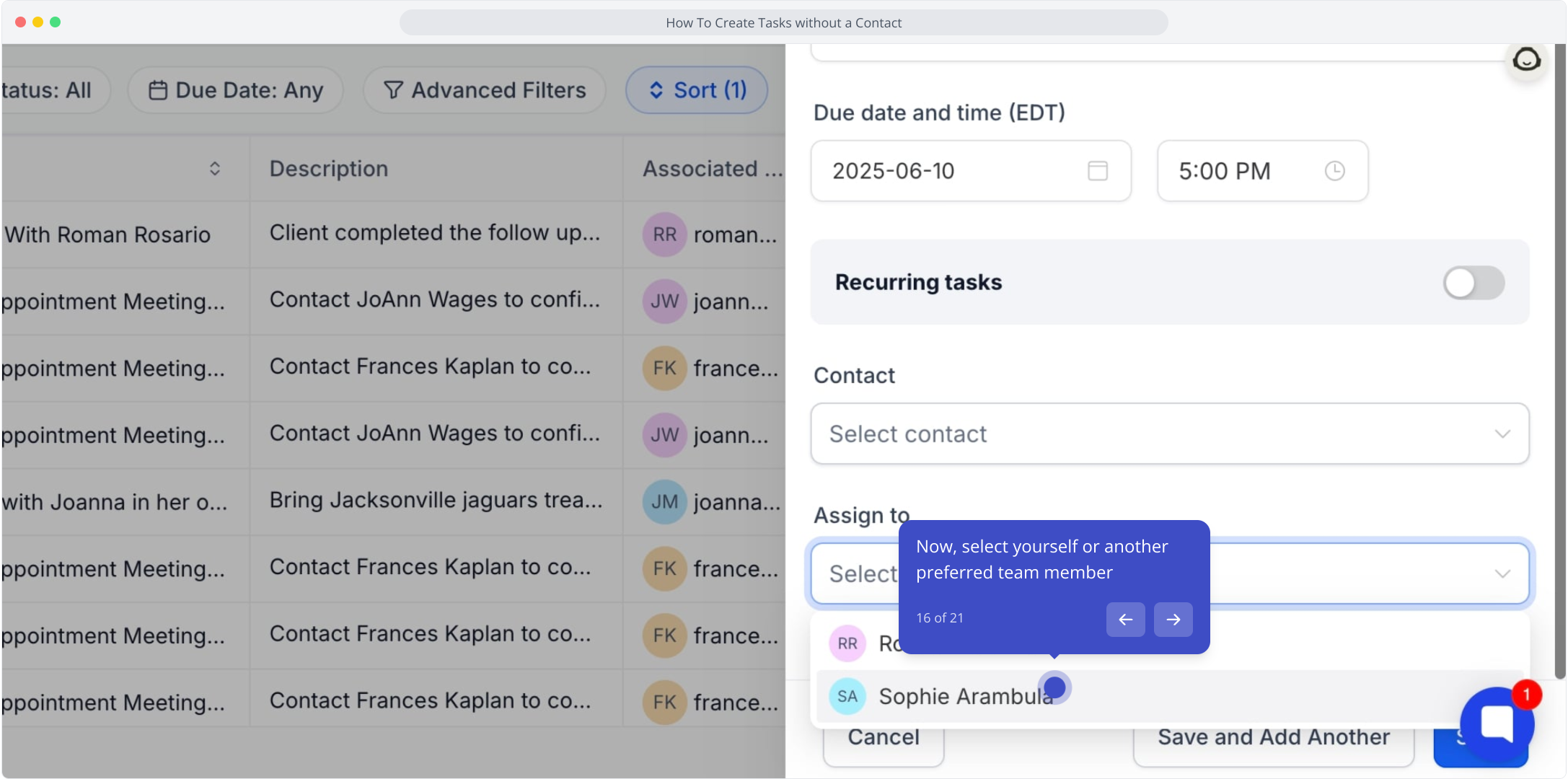
Task: Click the JM avatar next to joanna
Action: 664,502
